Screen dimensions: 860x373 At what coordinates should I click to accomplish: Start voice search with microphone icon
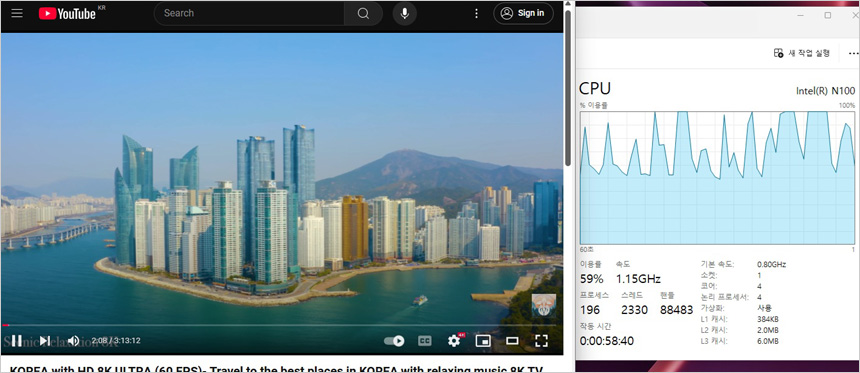click(404, 13)
